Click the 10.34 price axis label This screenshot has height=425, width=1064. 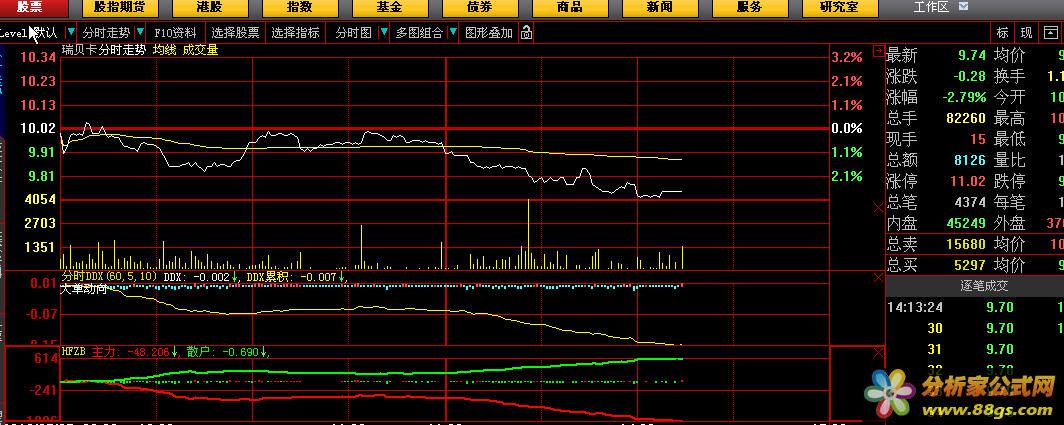point(37,58)
